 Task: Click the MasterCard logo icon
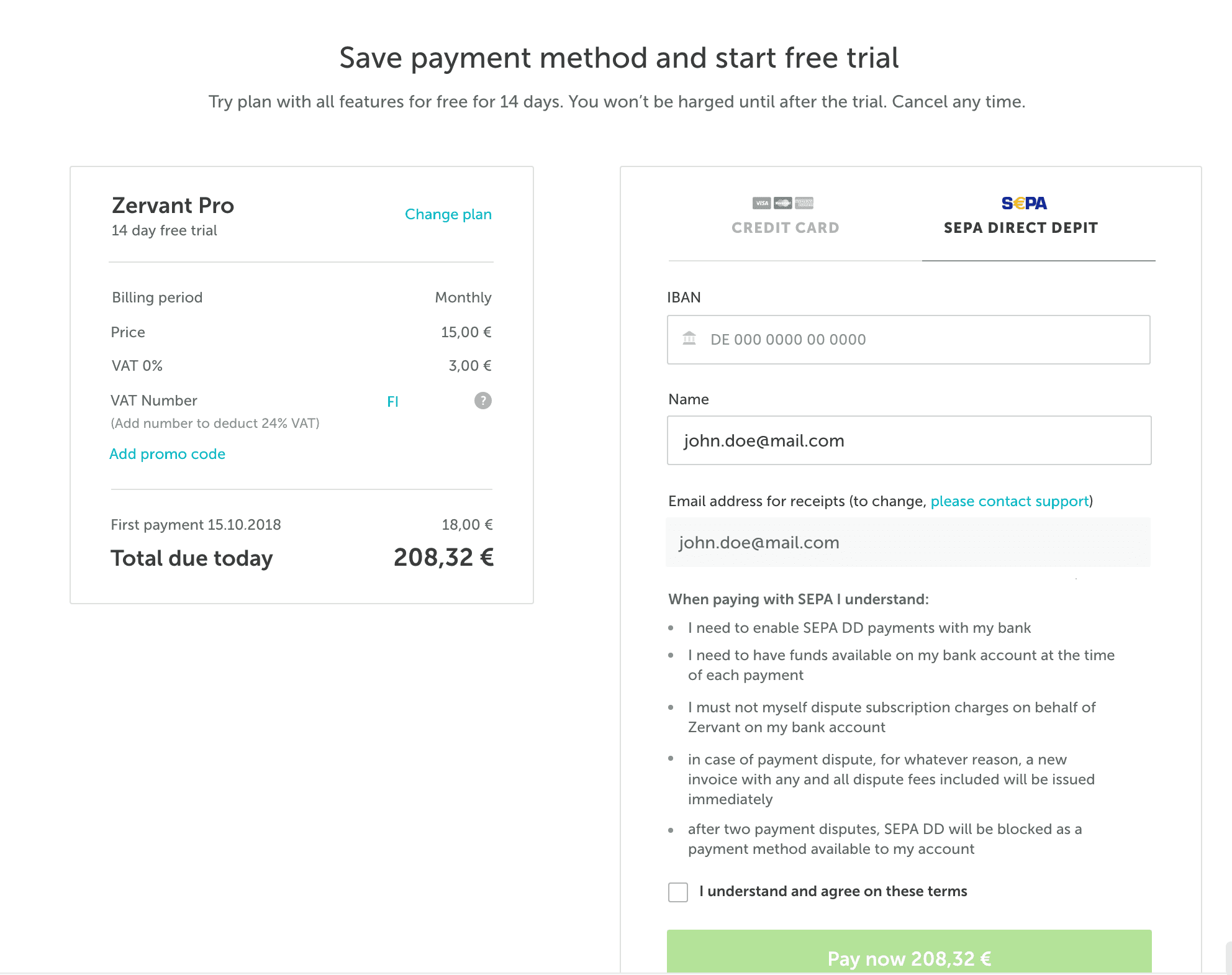tap(782, 203)
